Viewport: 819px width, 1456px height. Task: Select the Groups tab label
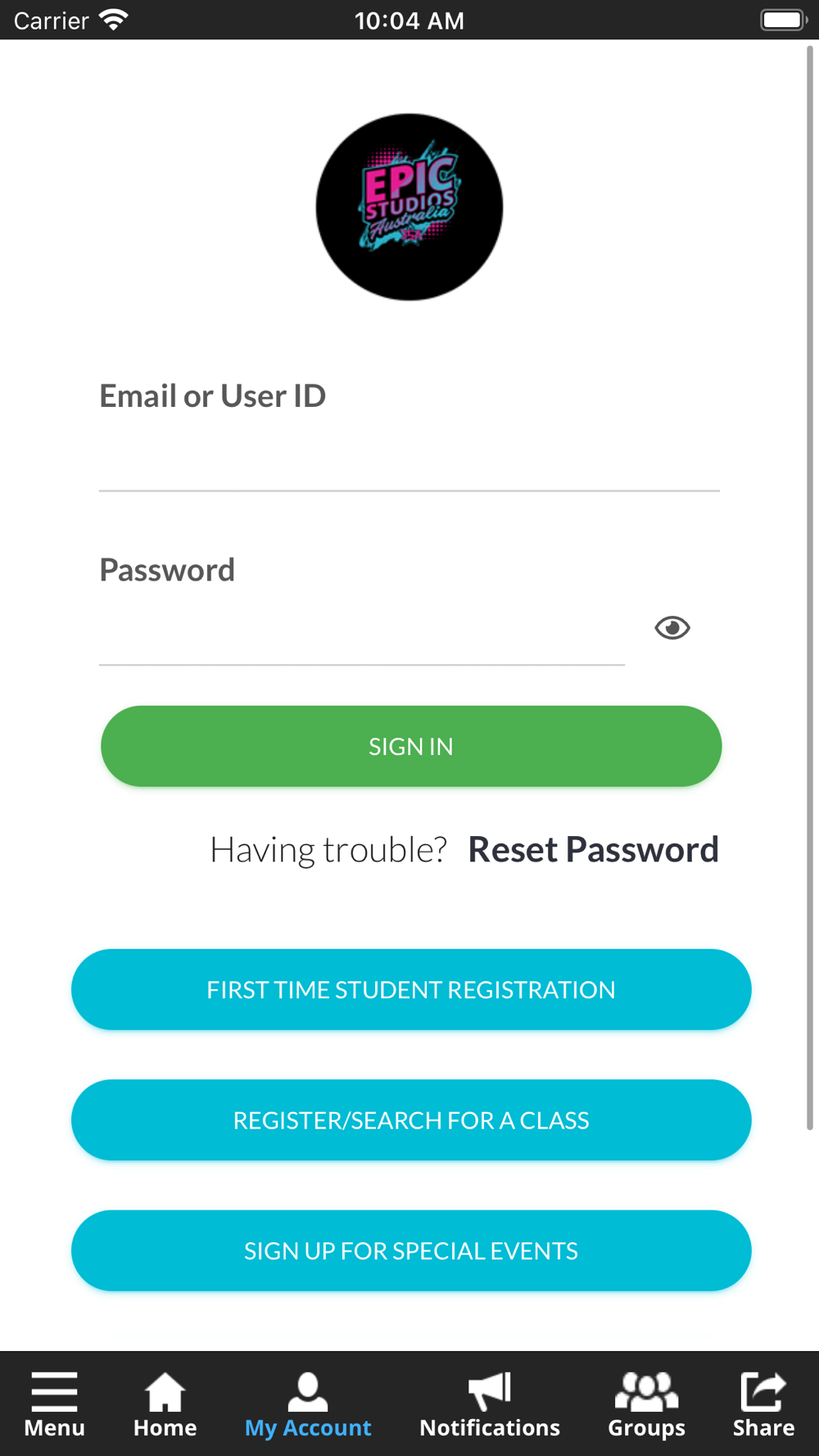point(646,1428)
